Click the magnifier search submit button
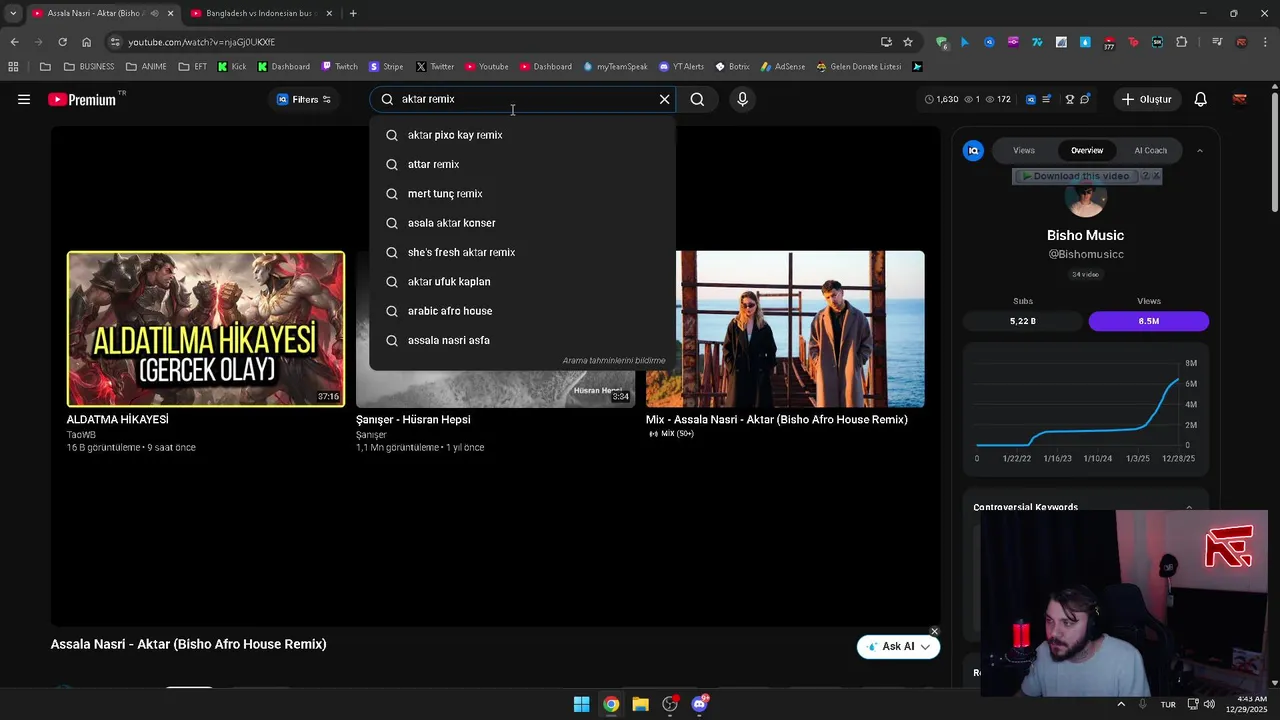The height and width of the screenshot is (720, 1280). 697,99
